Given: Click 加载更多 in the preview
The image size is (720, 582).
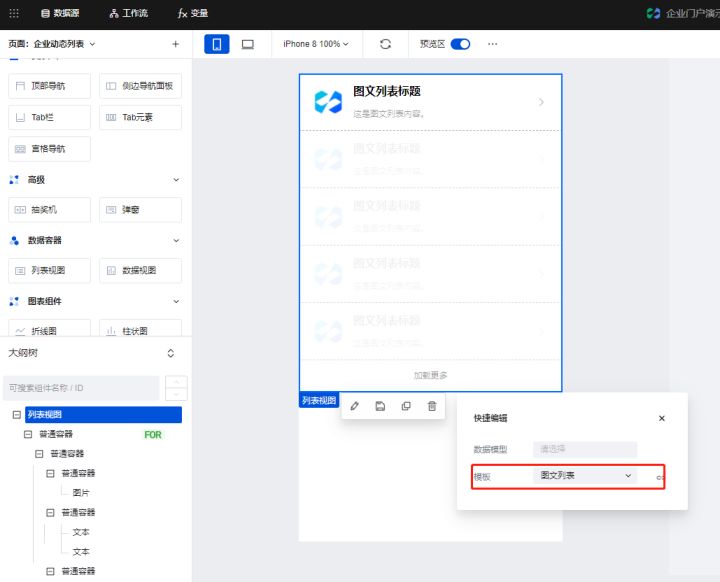Looking at the screenshot, I should pos(430,375).
